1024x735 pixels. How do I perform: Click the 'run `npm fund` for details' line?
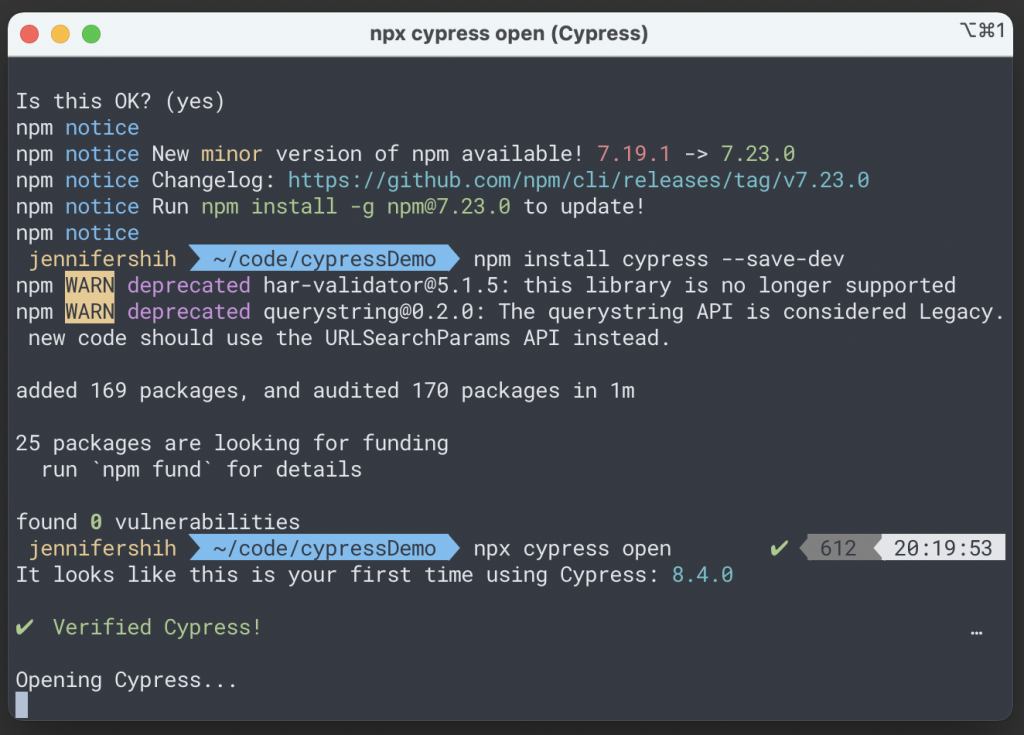coord(201,470)
